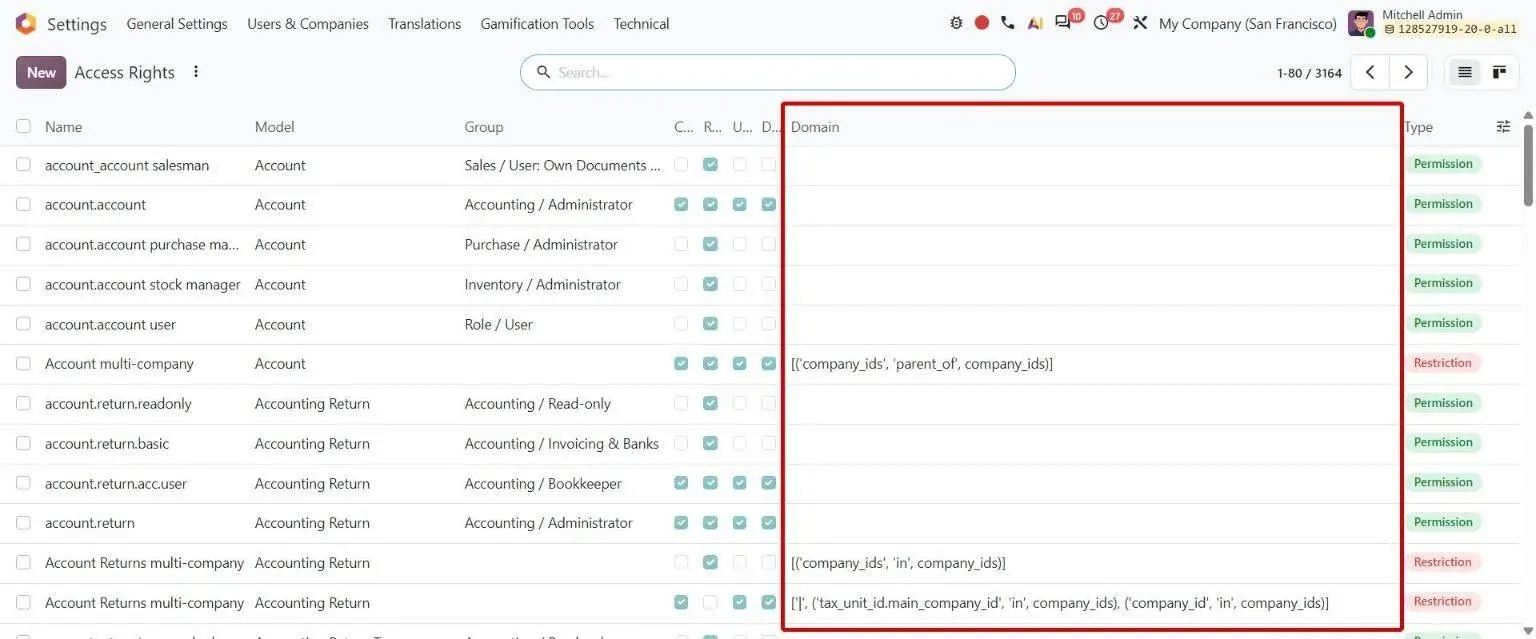Go to next page of records

(x=1408, y=72)
